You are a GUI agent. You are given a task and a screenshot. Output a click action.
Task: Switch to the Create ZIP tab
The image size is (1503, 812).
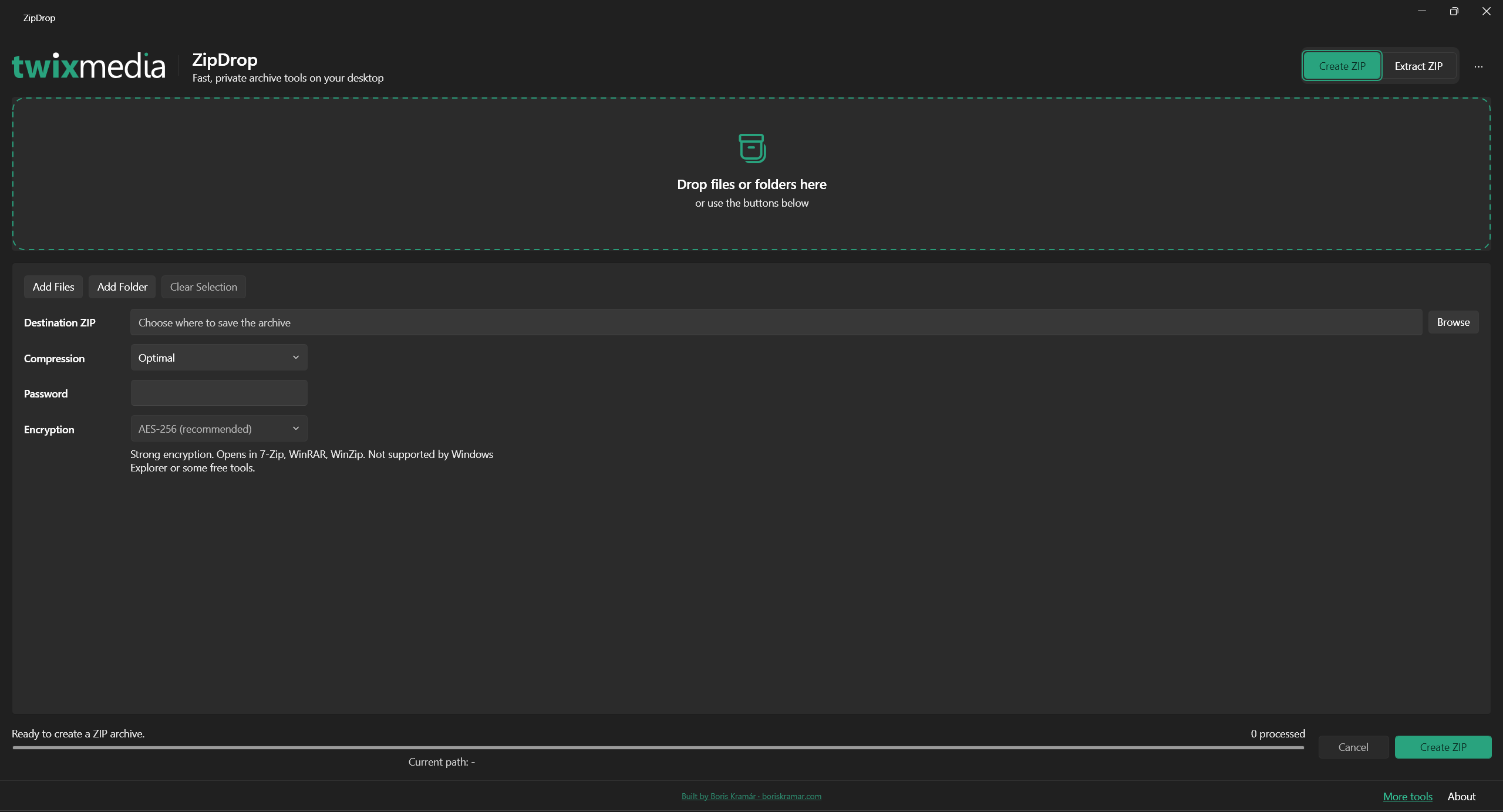[x=1342, y=66]
